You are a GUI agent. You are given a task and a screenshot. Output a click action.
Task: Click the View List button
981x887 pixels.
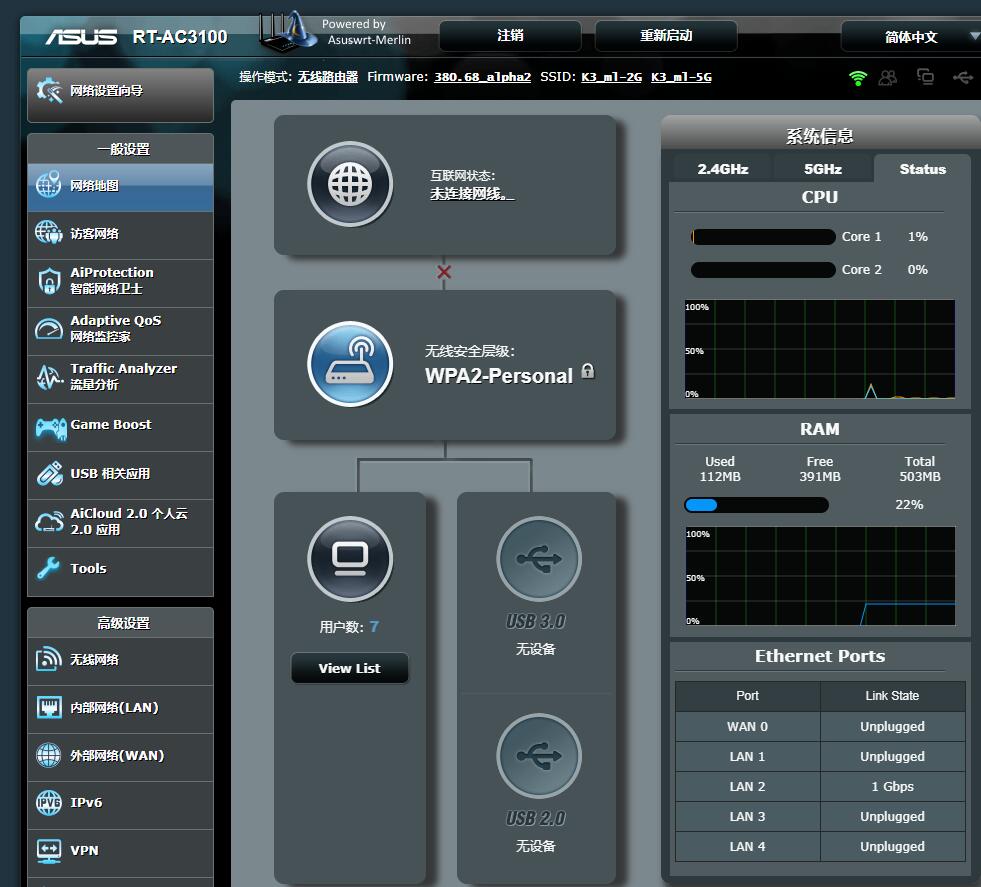349,668
